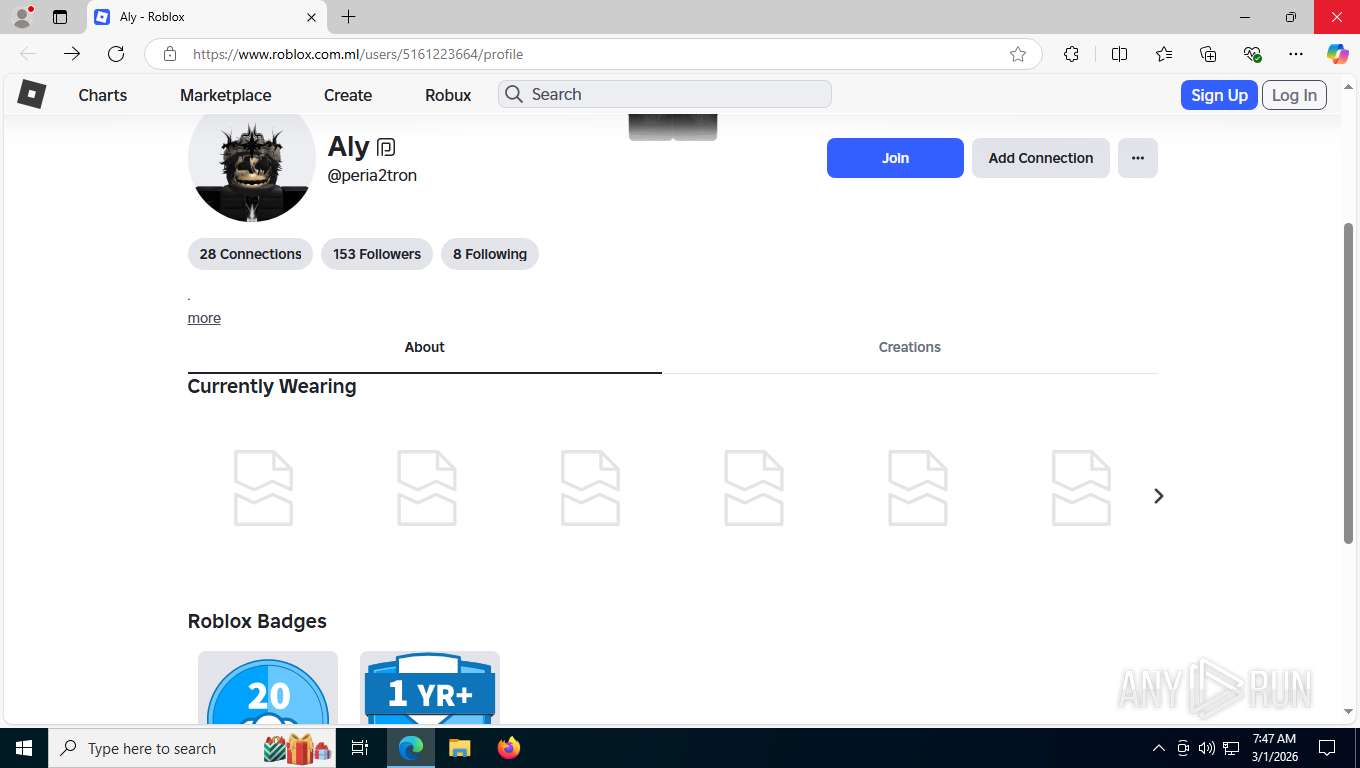Open File Explorer from the taskbar

(x=459, y=748)
